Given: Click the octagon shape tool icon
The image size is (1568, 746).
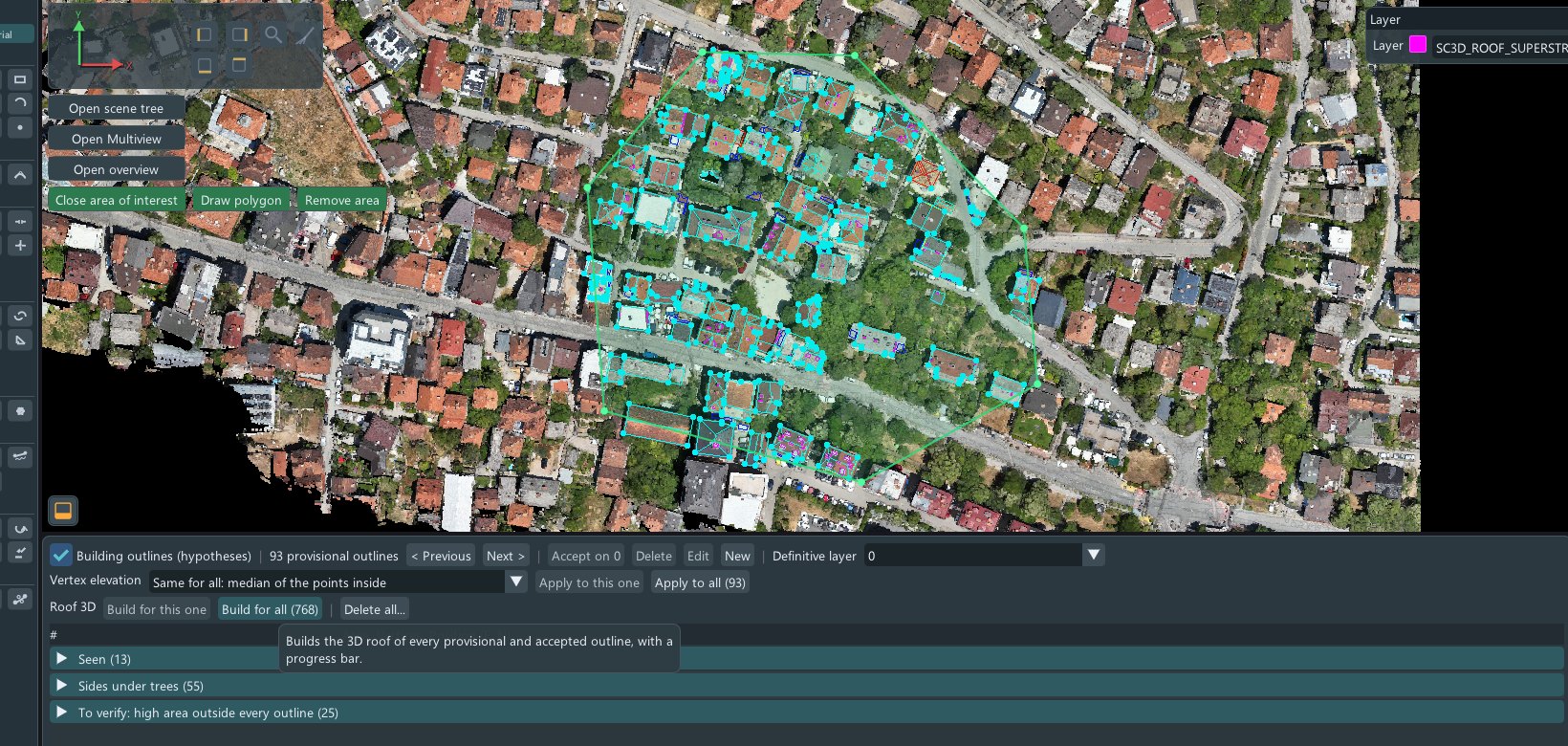Looking at the screenshot, I should [x=19, y=411].
